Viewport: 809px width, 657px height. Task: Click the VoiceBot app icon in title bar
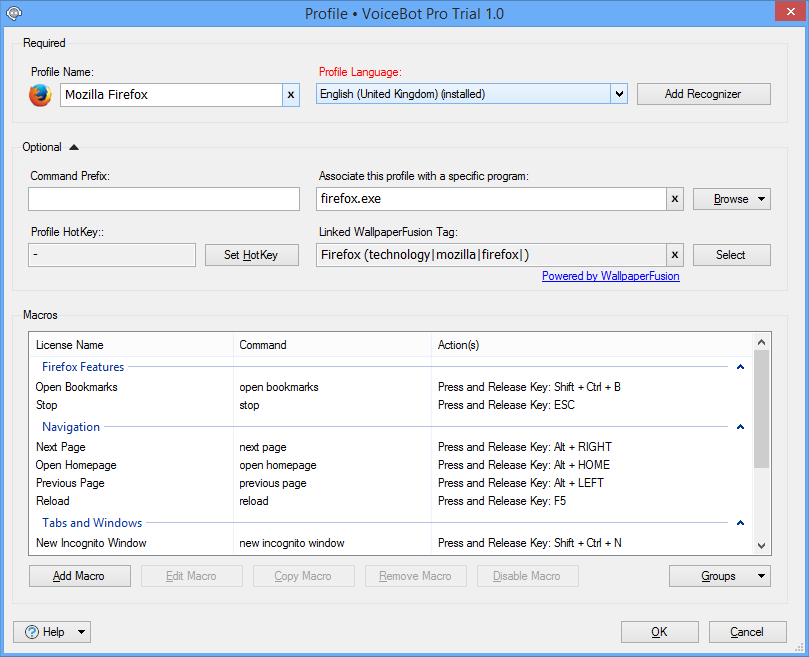coord(14,13)
